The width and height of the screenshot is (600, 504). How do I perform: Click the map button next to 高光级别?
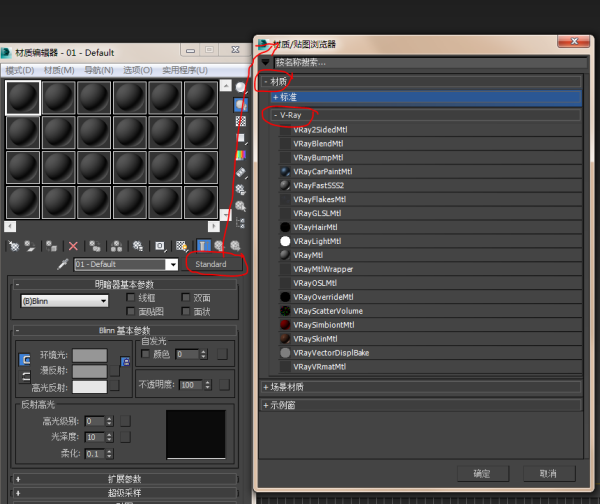[125, 421]
